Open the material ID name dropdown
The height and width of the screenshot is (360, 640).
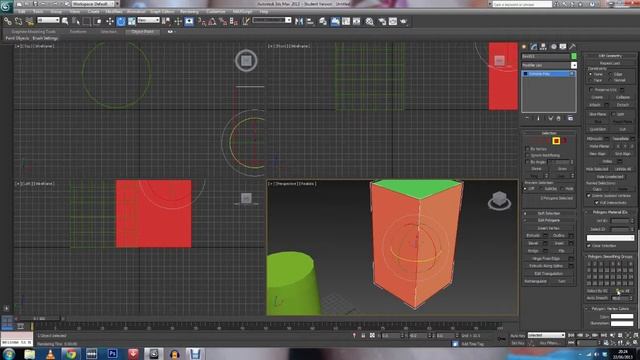(x=610, y=238)
